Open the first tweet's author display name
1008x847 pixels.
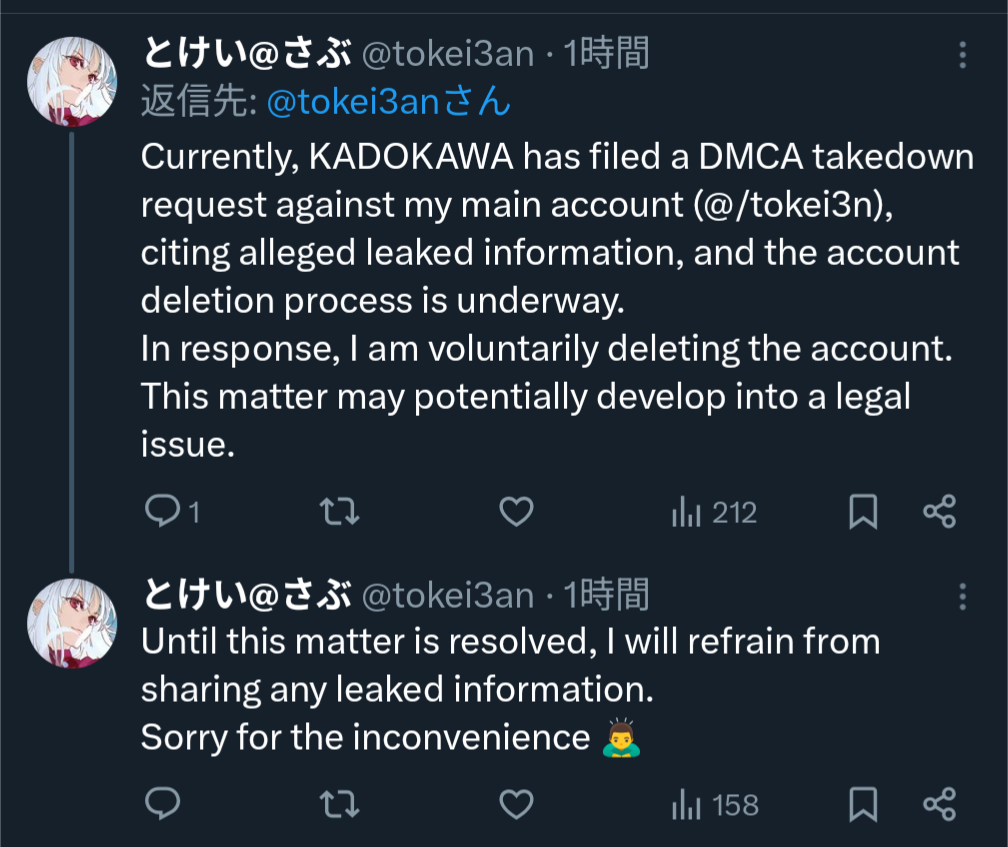point(245,53)
